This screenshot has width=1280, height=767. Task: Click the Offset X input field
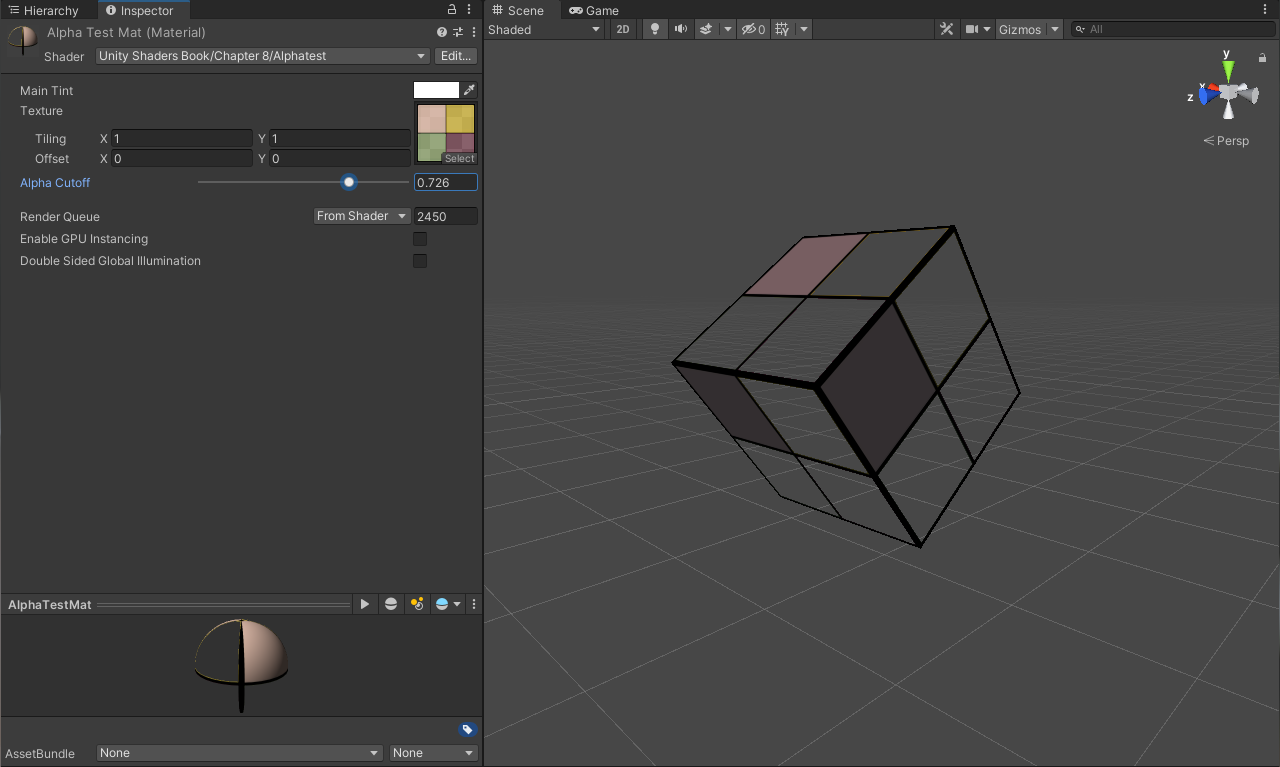click(x=182, y=159)
